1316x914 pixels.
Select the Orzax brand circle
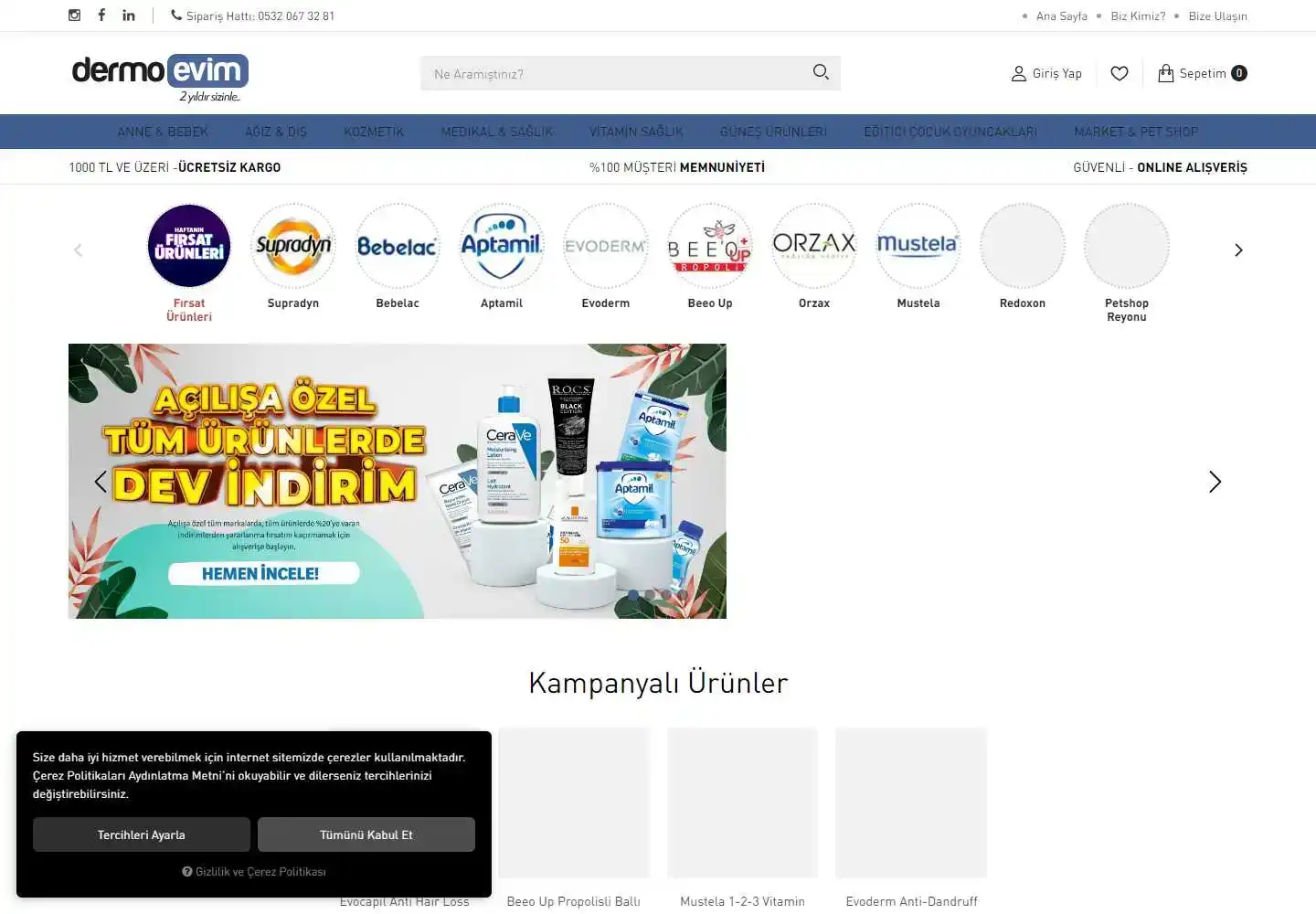(814, 246)
